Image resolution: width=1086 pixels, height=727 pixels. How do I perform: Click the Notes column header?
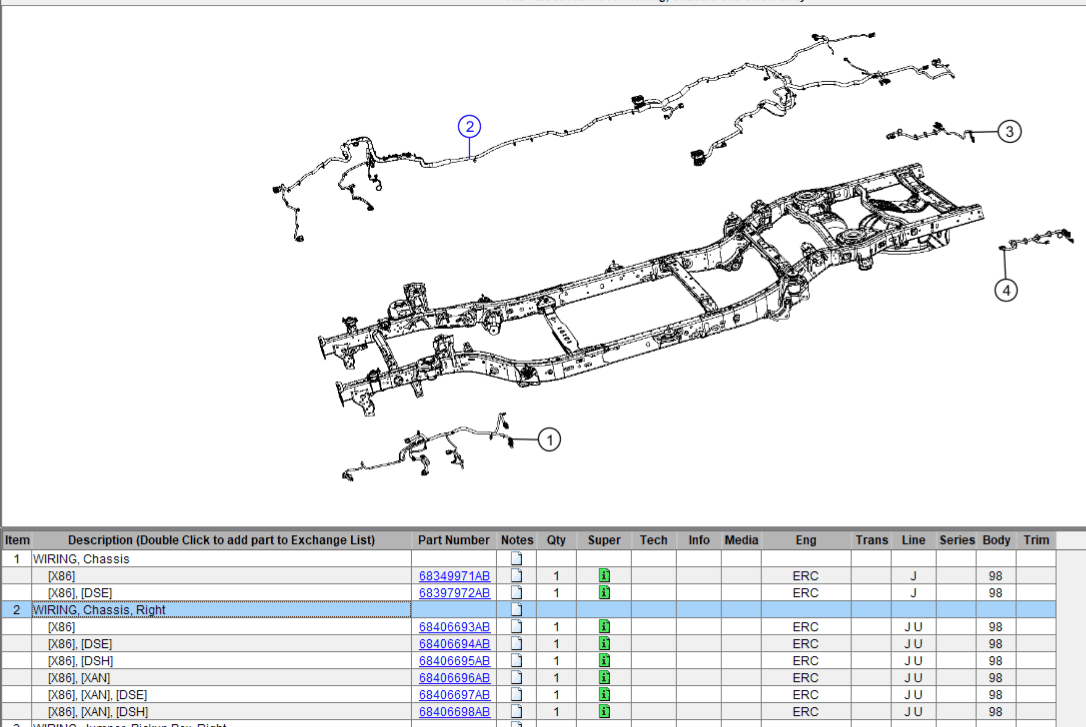click(x=517, y=540)
